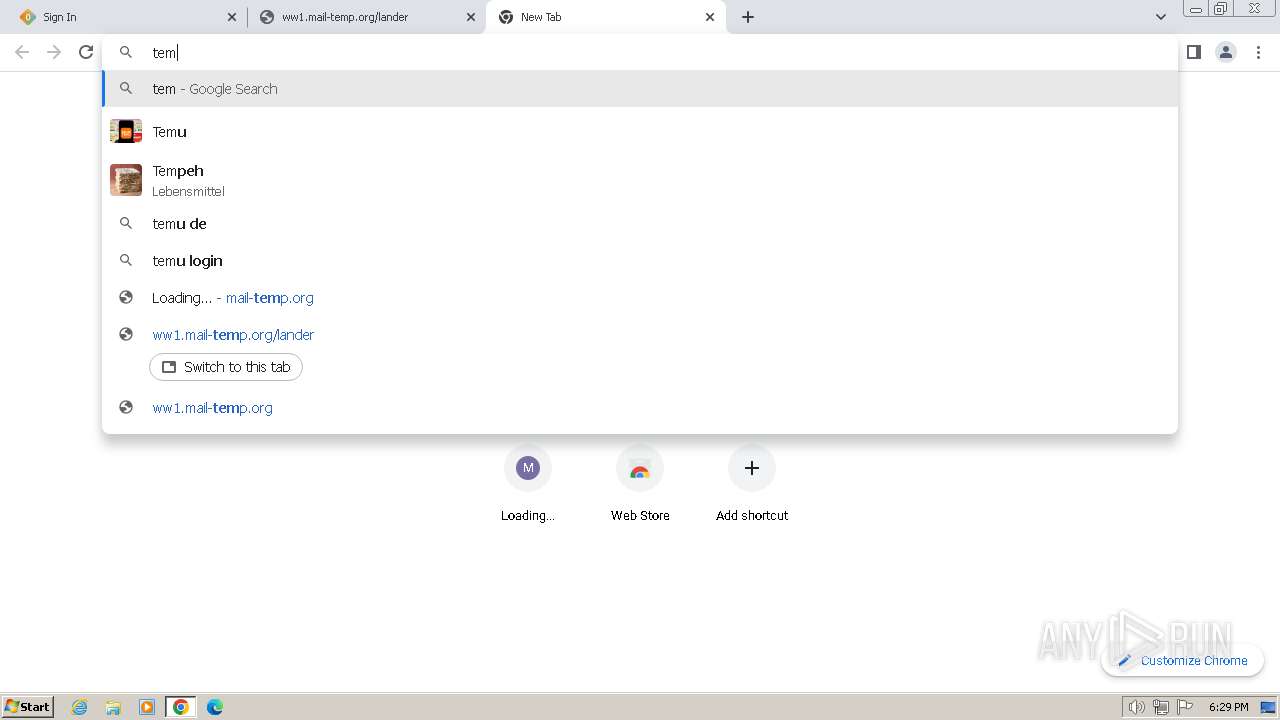1280x720 pixels.
Task: Open the side panel icon
Action: pyautogui.click(x=1194, y=52)
